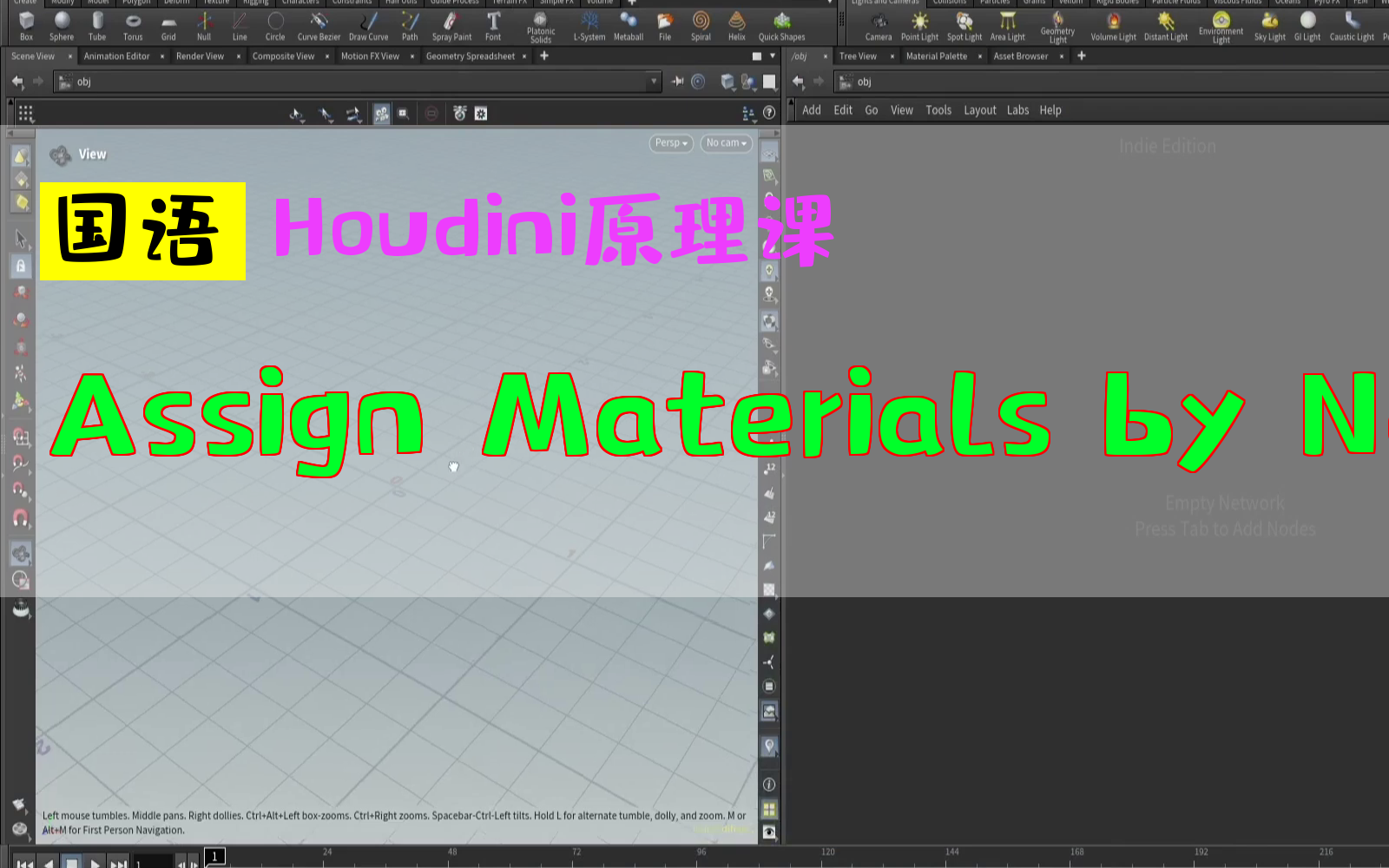Toggle the viewport lock selection tool
The height and width of the screenshot is (868, 1389).
(x=21, y=266)
